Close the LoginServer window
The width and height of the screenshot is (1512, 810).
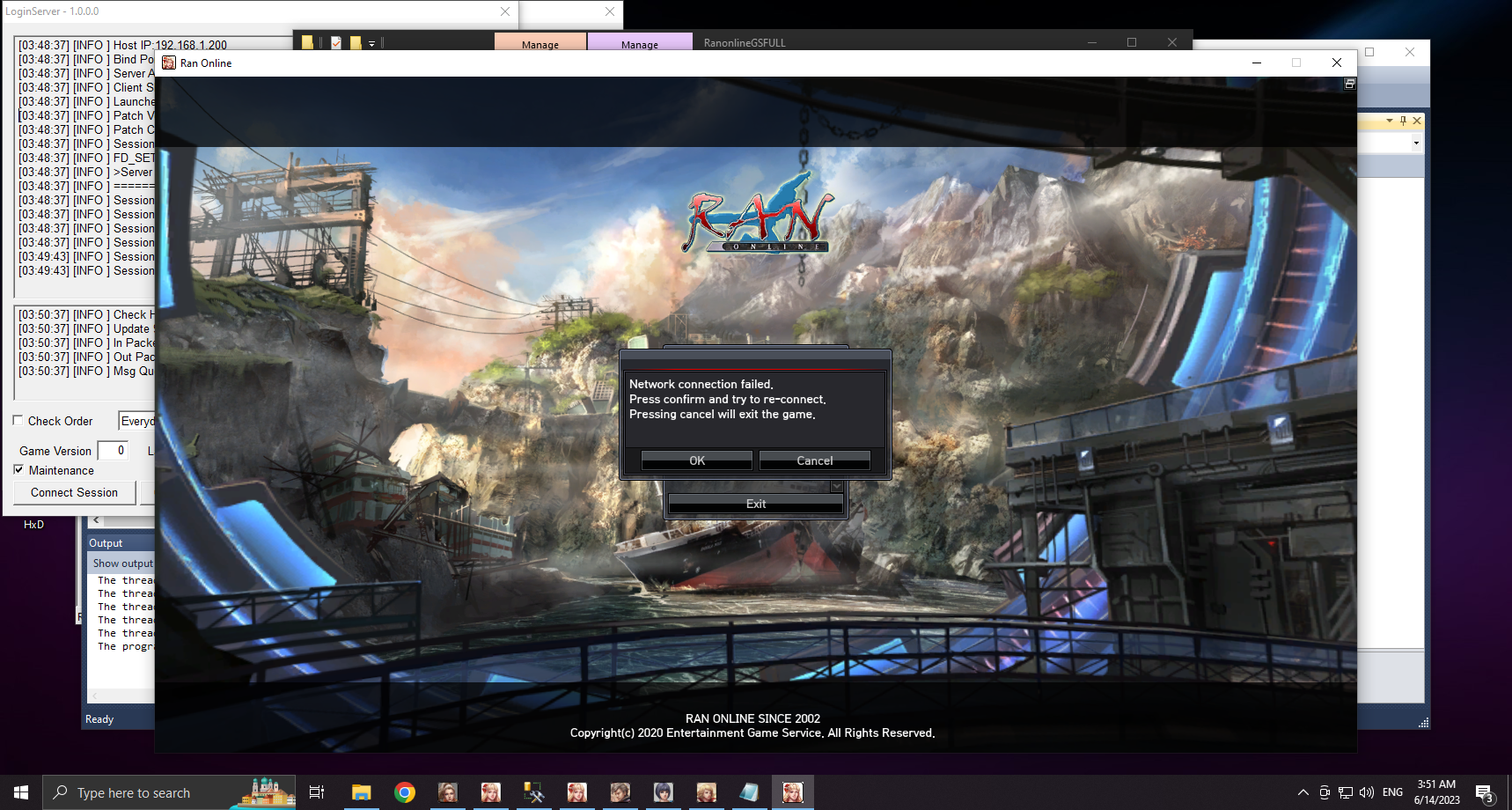click(x=504, y=11)
